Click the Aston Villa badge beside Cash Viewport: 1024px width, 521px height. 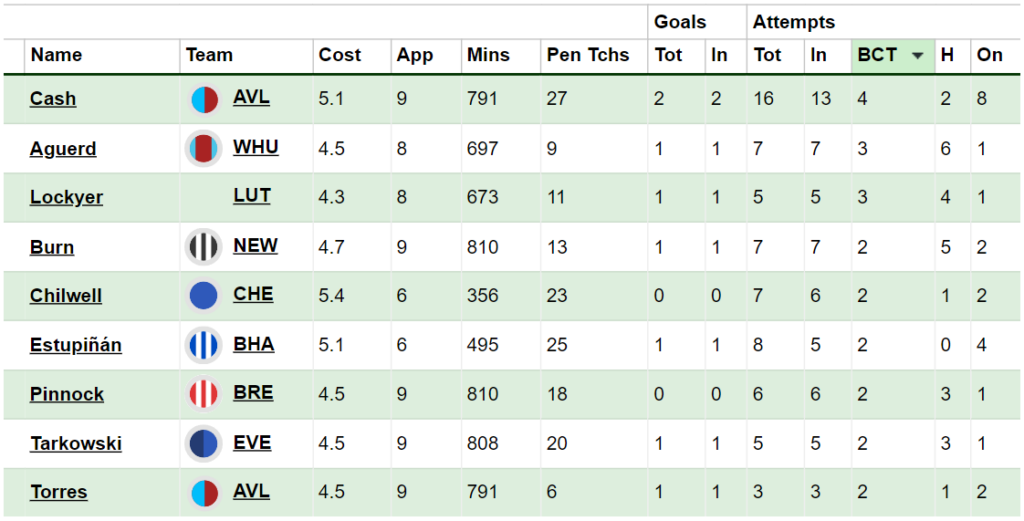pyautogui.click(x=204, y=99)
